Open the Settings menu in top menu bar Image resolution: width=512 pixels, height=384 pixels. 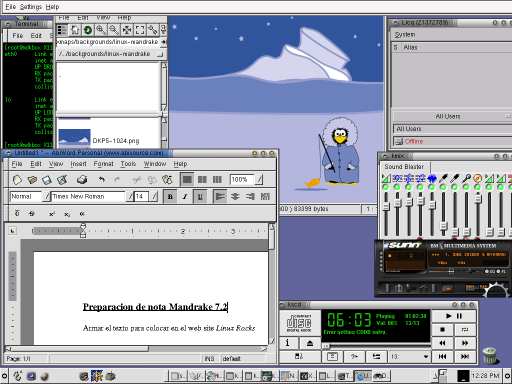click(x=31, y=7)
